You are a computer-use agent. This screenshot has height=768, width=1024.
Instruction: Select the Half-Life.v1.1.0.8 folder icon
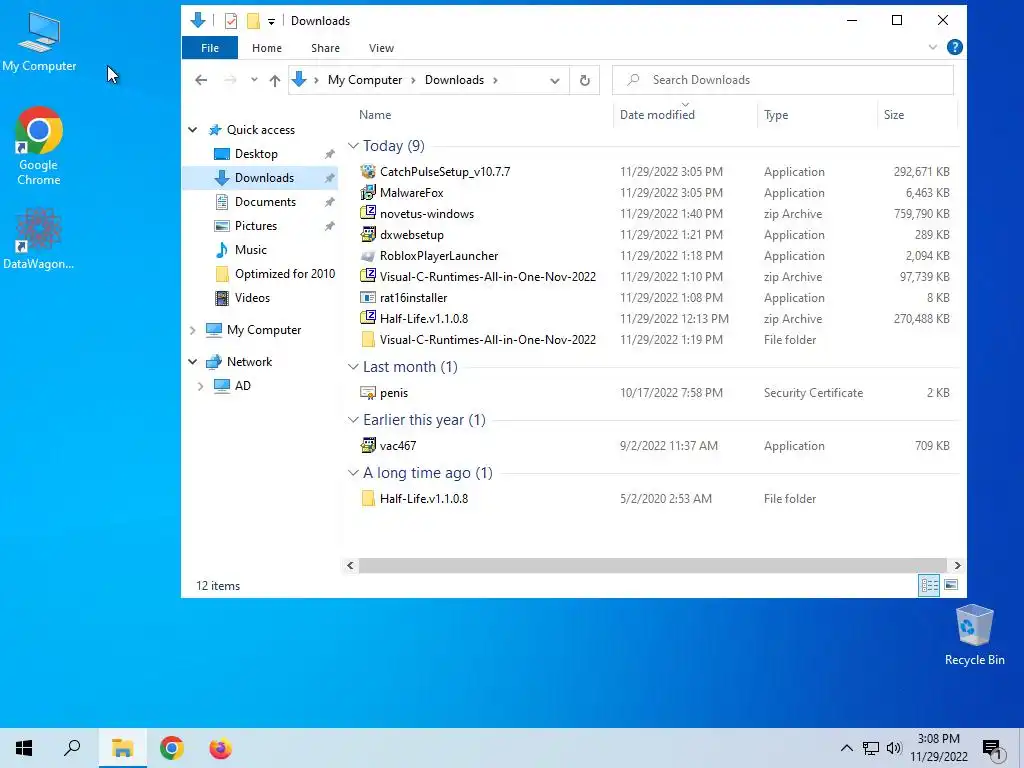(368, 498)
